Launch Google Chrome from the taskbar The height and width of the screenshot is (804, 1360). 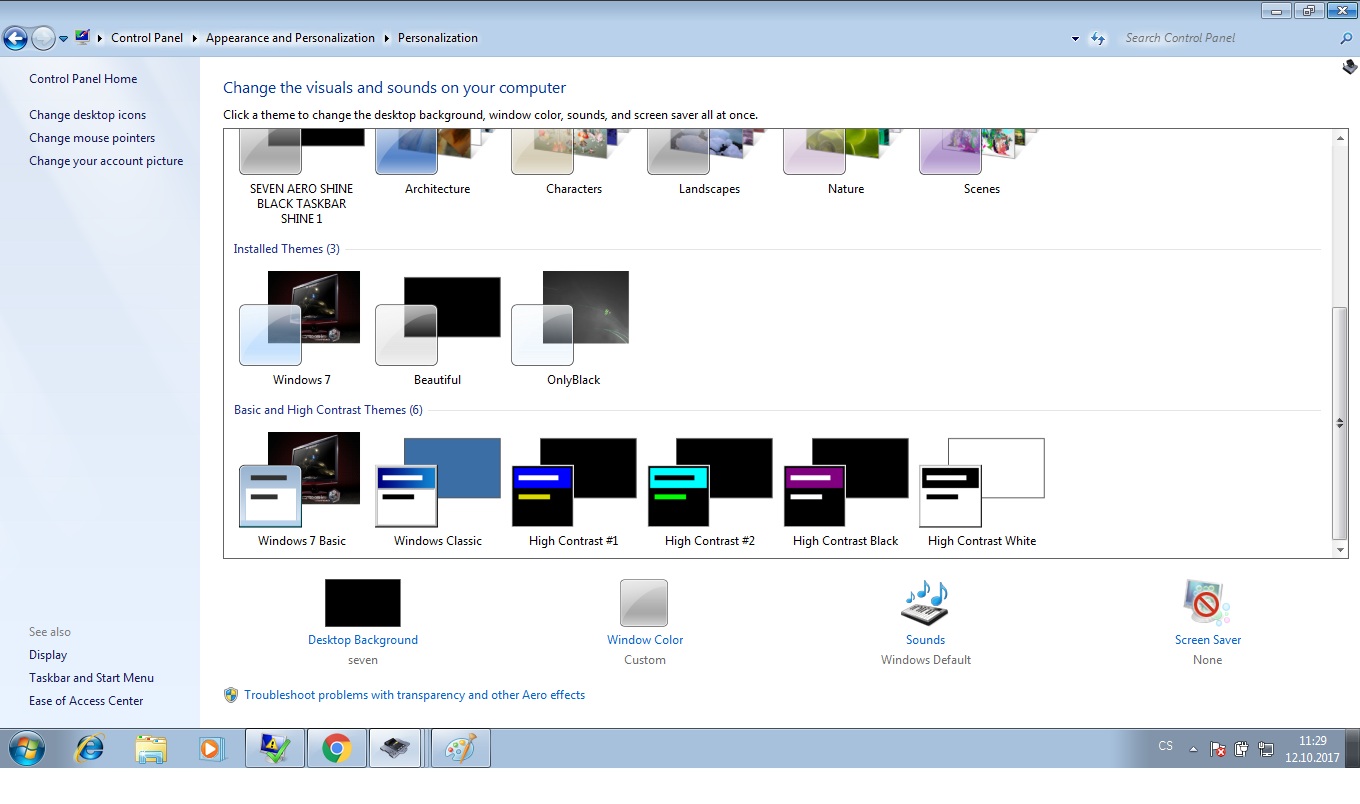click(x=336, y=748)
